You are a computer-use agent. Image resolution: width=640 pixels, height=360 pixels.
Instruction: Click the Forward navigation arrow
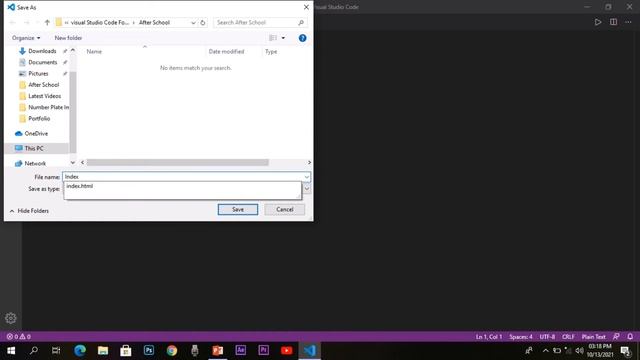coord(27,22)
